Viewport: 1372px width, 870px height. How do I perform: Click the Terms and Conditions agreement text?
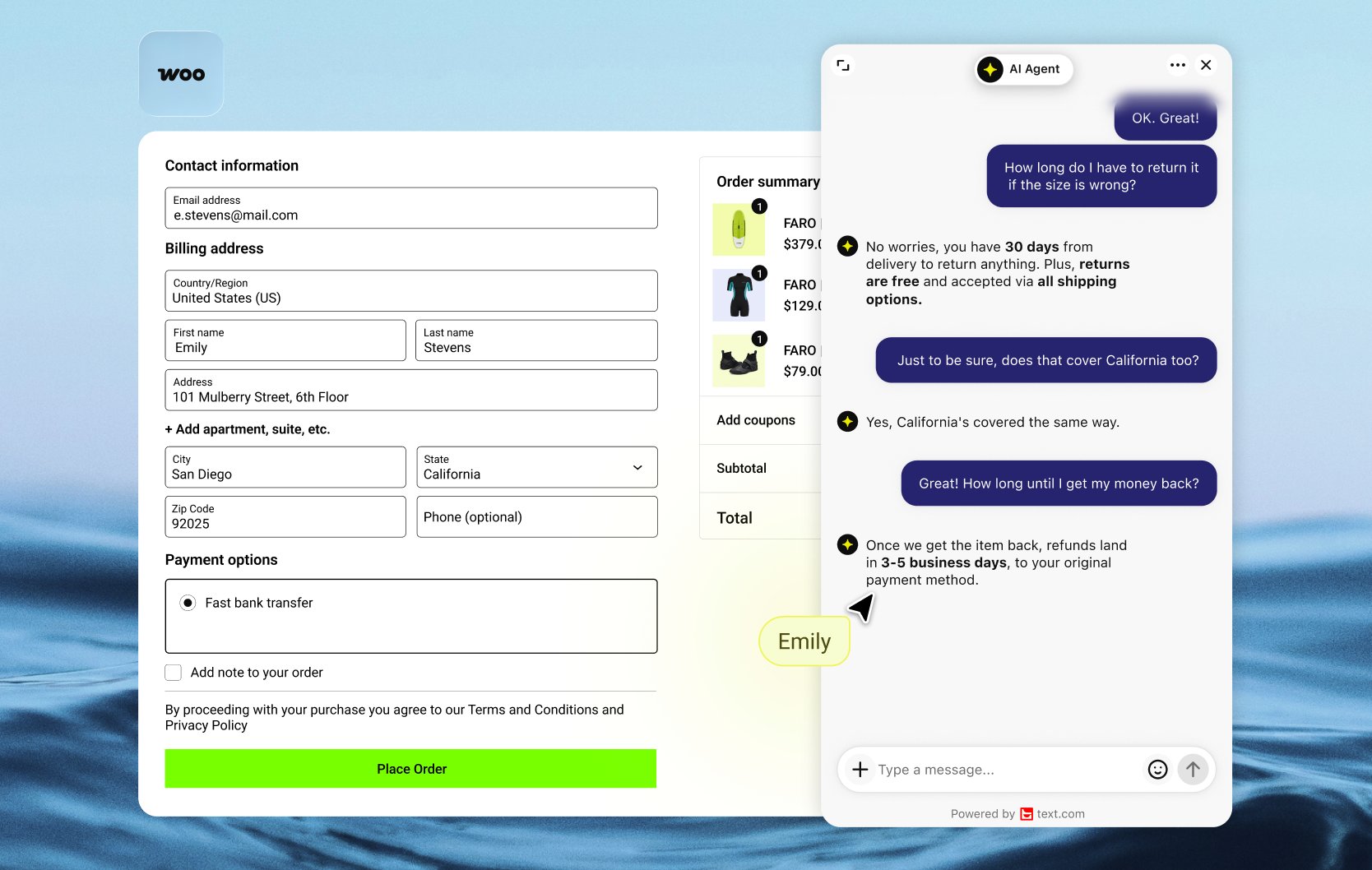pyautogui.click(x=395, y=717)
